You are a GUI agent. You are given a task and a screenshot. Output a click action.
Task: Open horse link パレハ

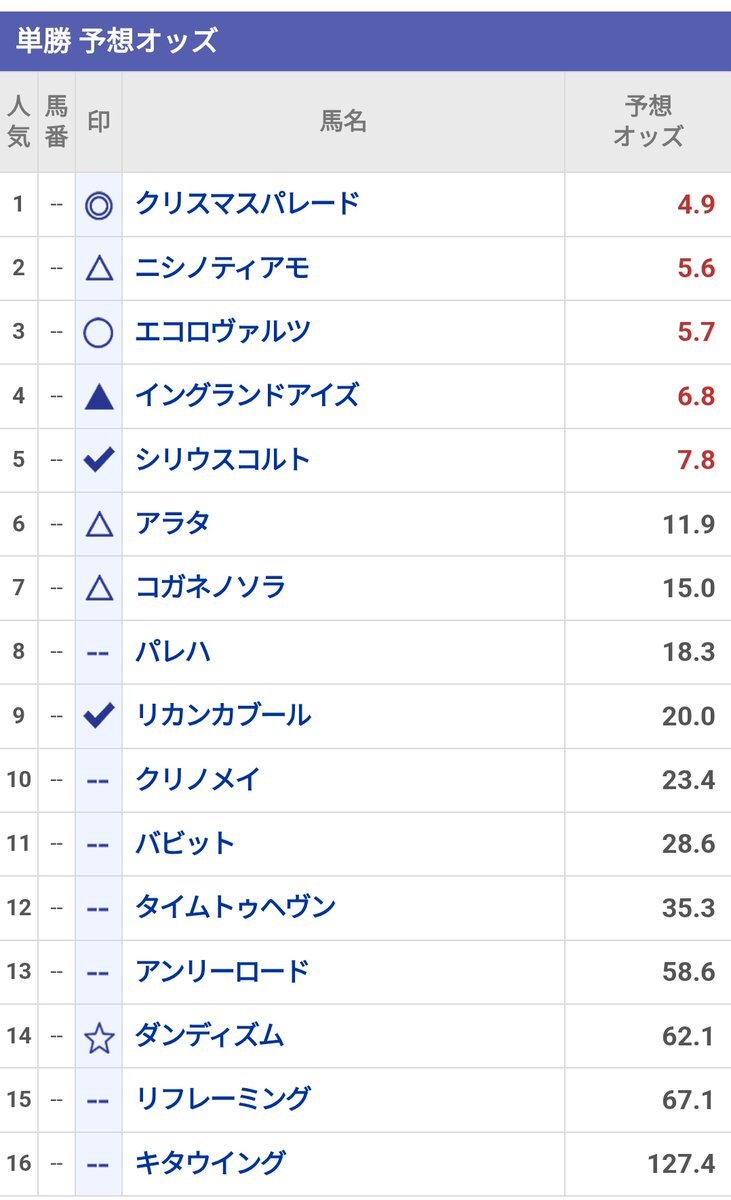(173, 652)
